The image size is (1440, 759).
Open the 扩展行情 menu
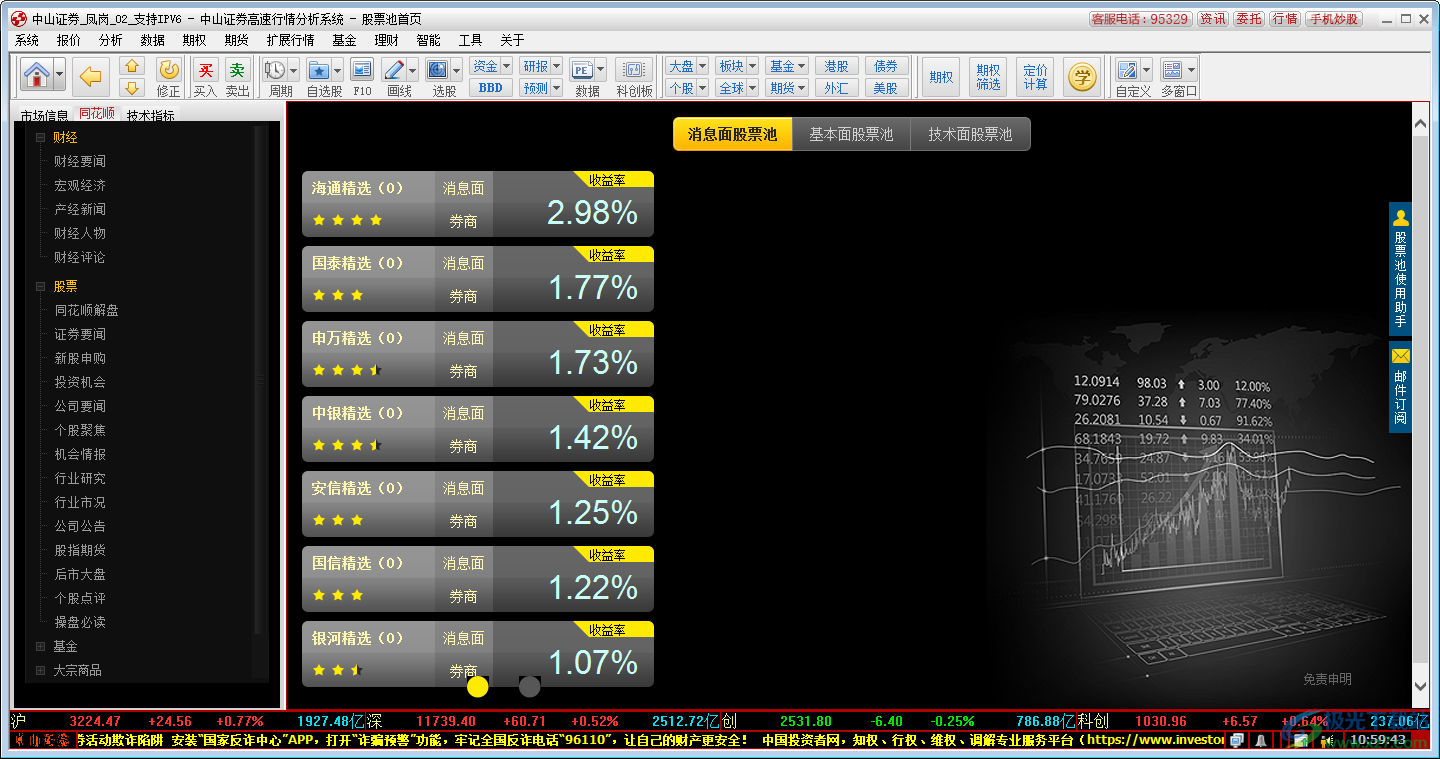tap(290, 40)
